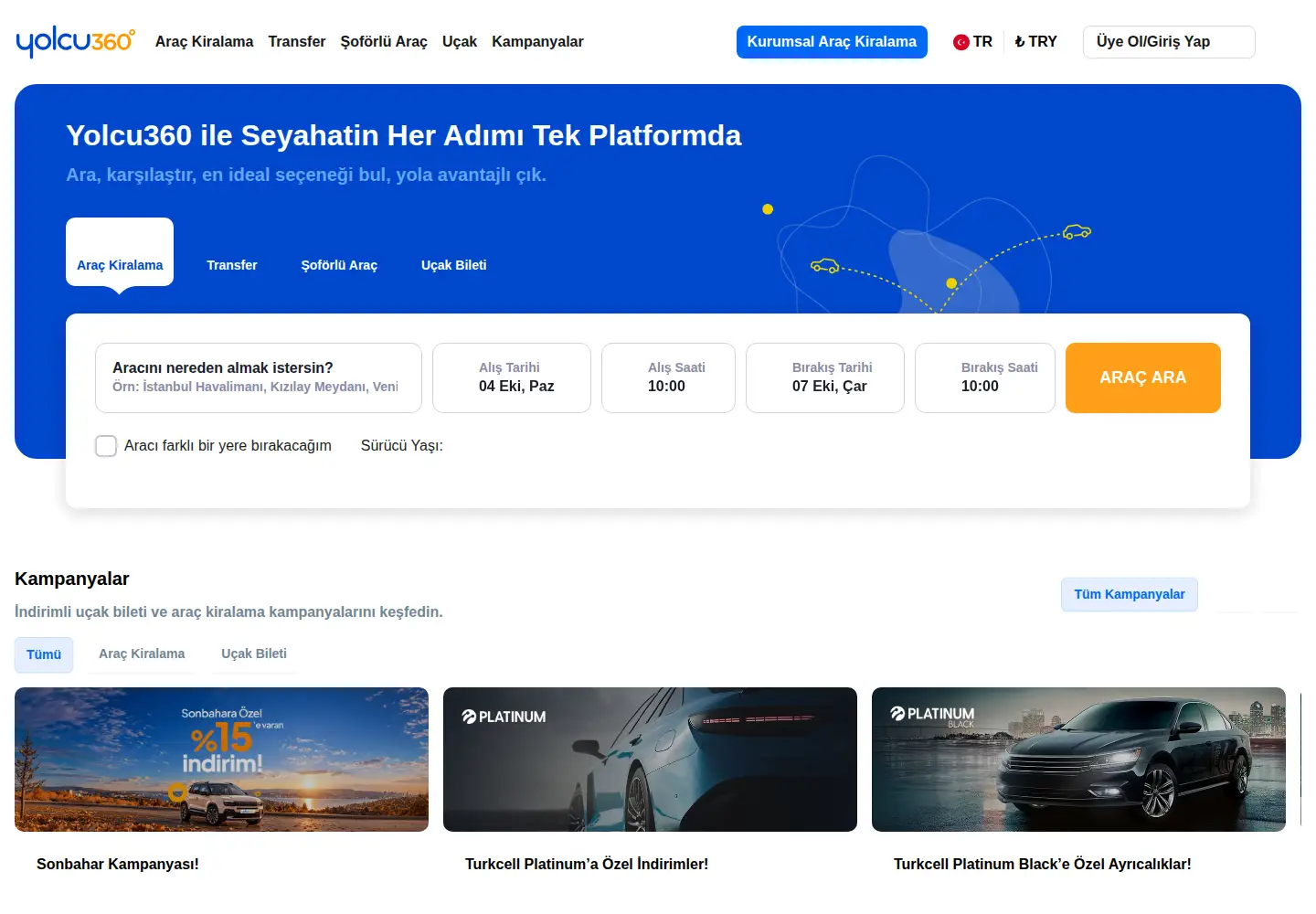Select the Uçak Bileti campaign filter
Image resolution: width=1316 pixels, height=914 pixels.
tap(254, 654)
